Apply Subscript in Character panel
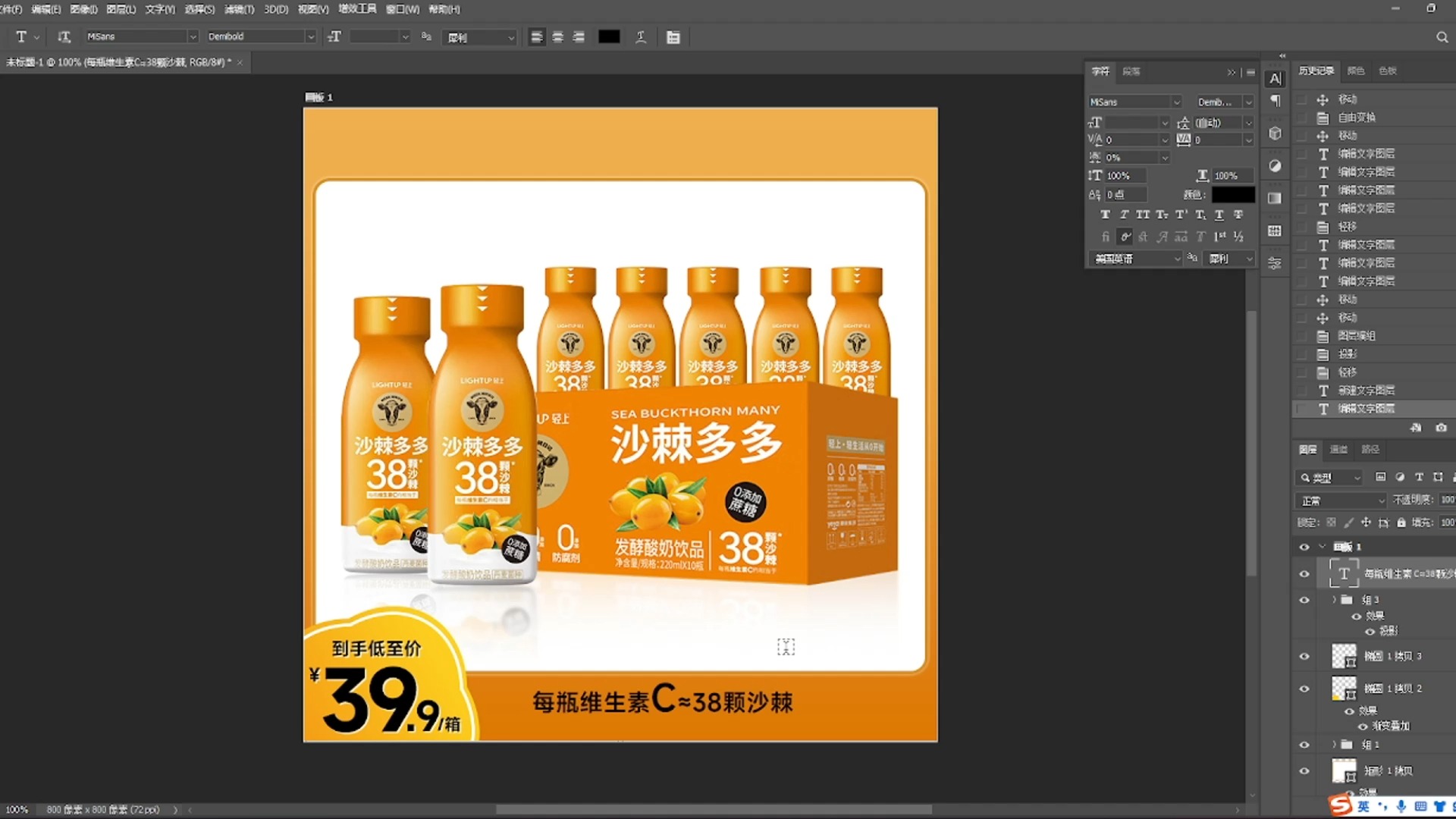Image resolution: width=1456 pixels, height=819 pixels. (1200, 215)
